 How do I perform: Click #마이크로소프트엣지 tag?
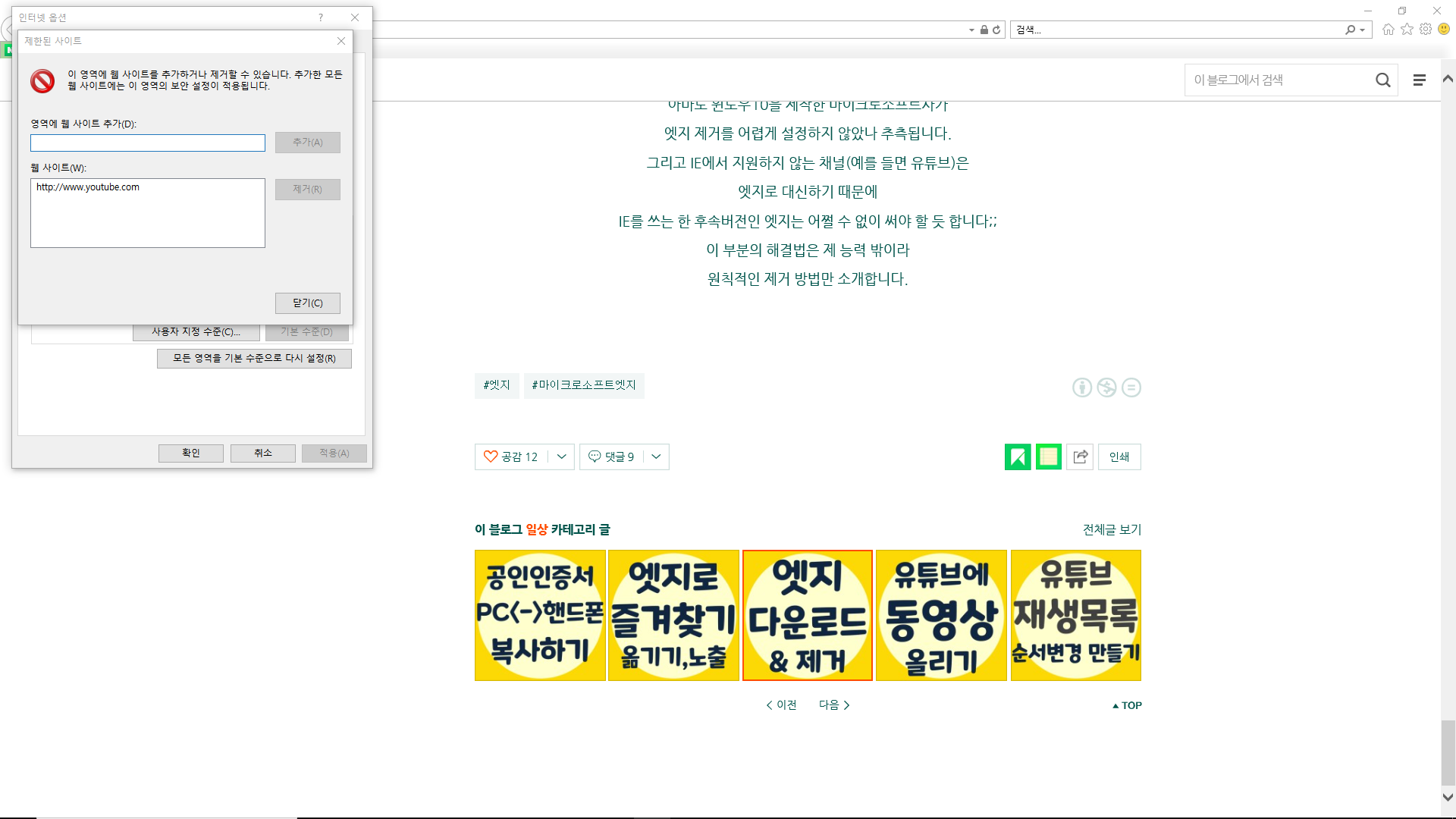[583, 385]
